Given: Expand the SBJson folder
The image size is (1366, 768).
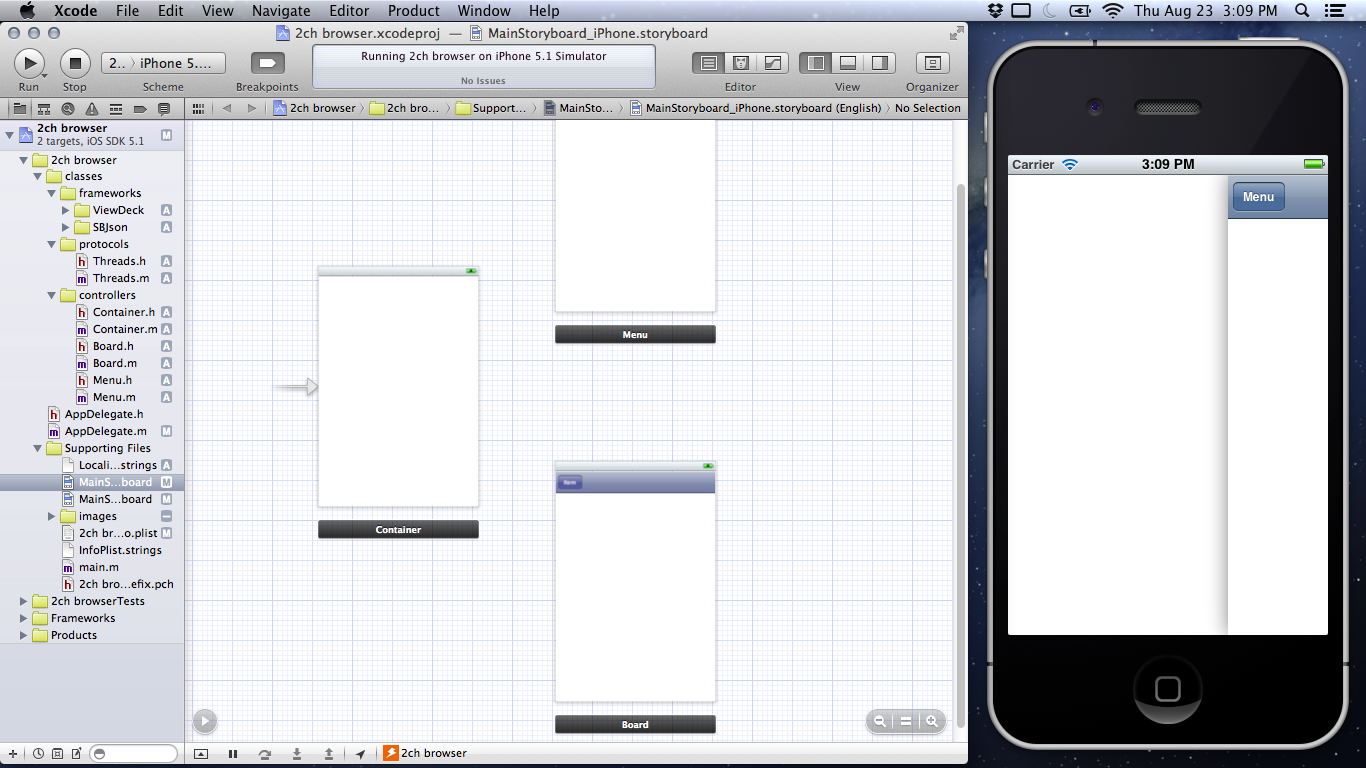Looking at the screenshot, I should point(66,227).
